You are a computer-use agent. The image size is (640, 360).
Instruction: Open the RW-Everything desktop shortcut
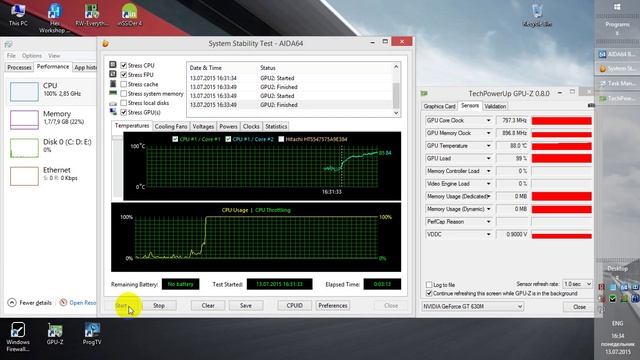pyautogui.click(x=92, y=15)
